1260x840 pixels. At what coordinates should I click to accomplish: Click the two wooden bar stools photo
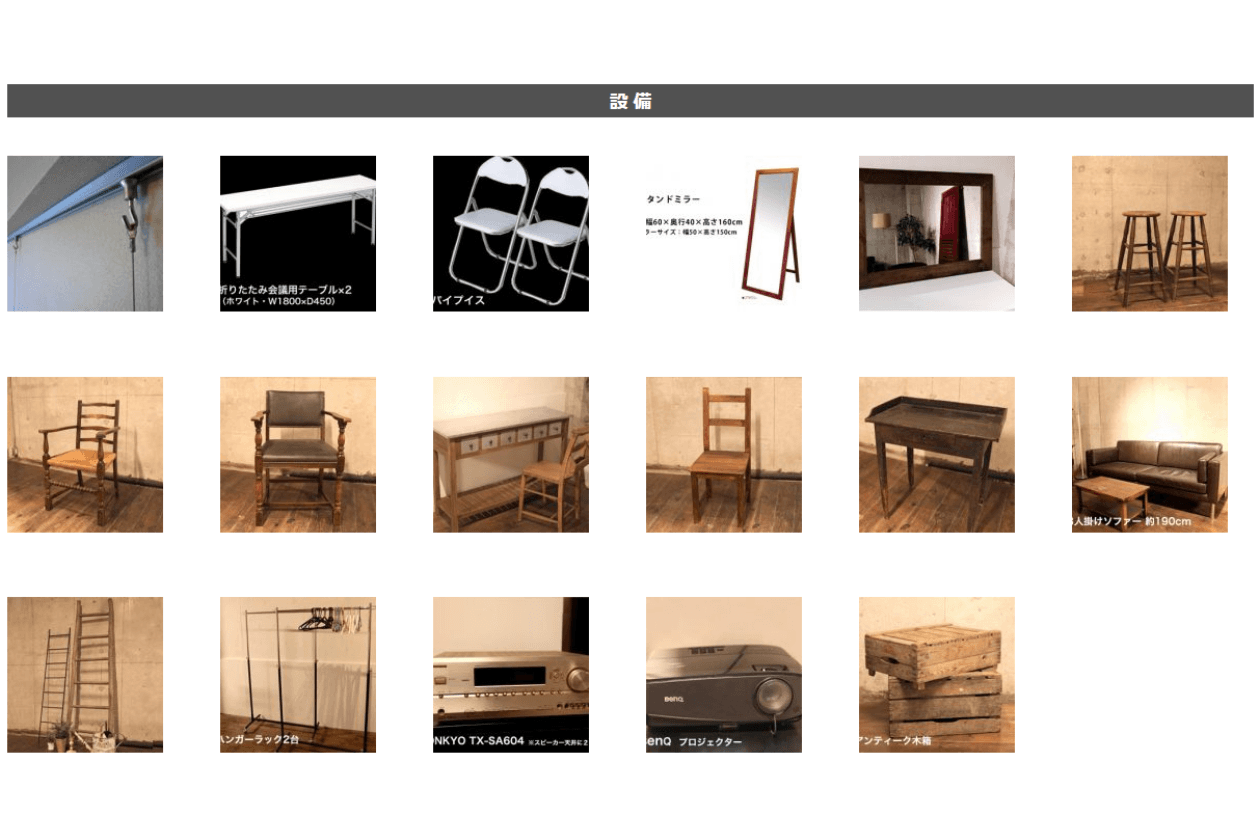(x=1150, y=233)
